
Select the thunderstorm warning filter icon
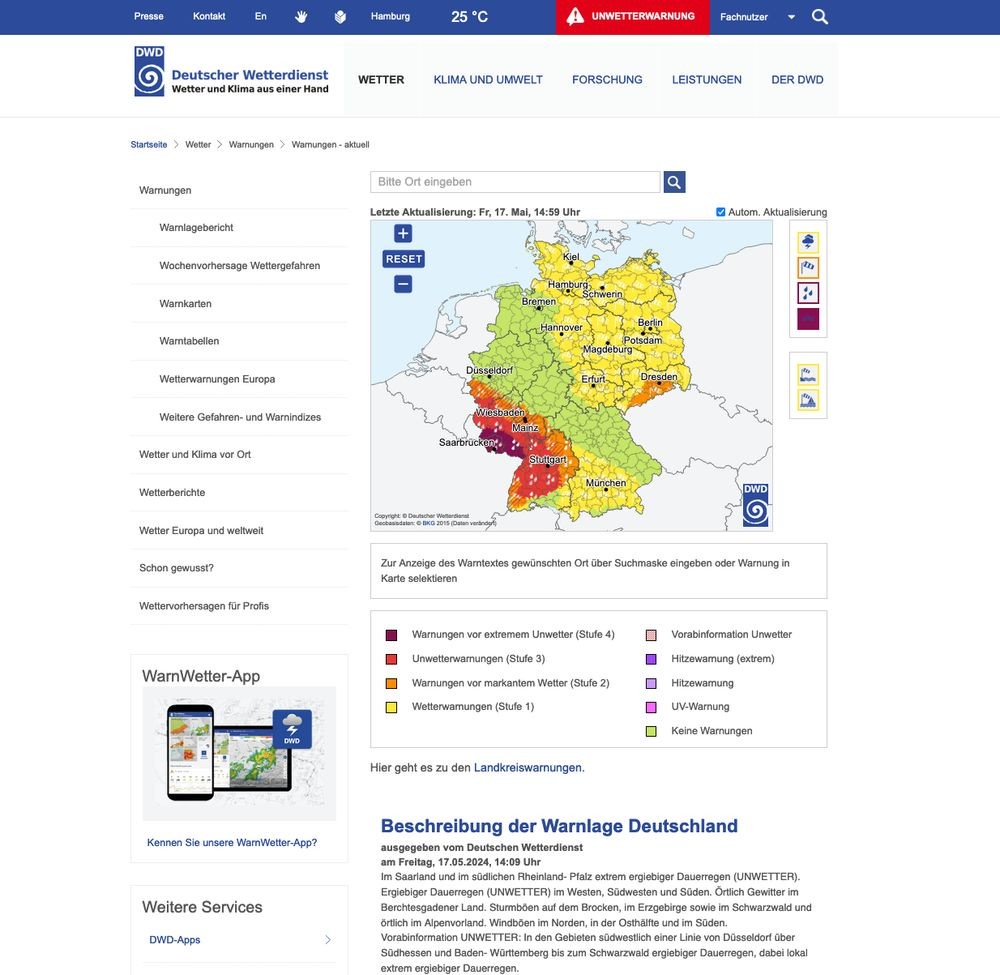pos(808,242)
